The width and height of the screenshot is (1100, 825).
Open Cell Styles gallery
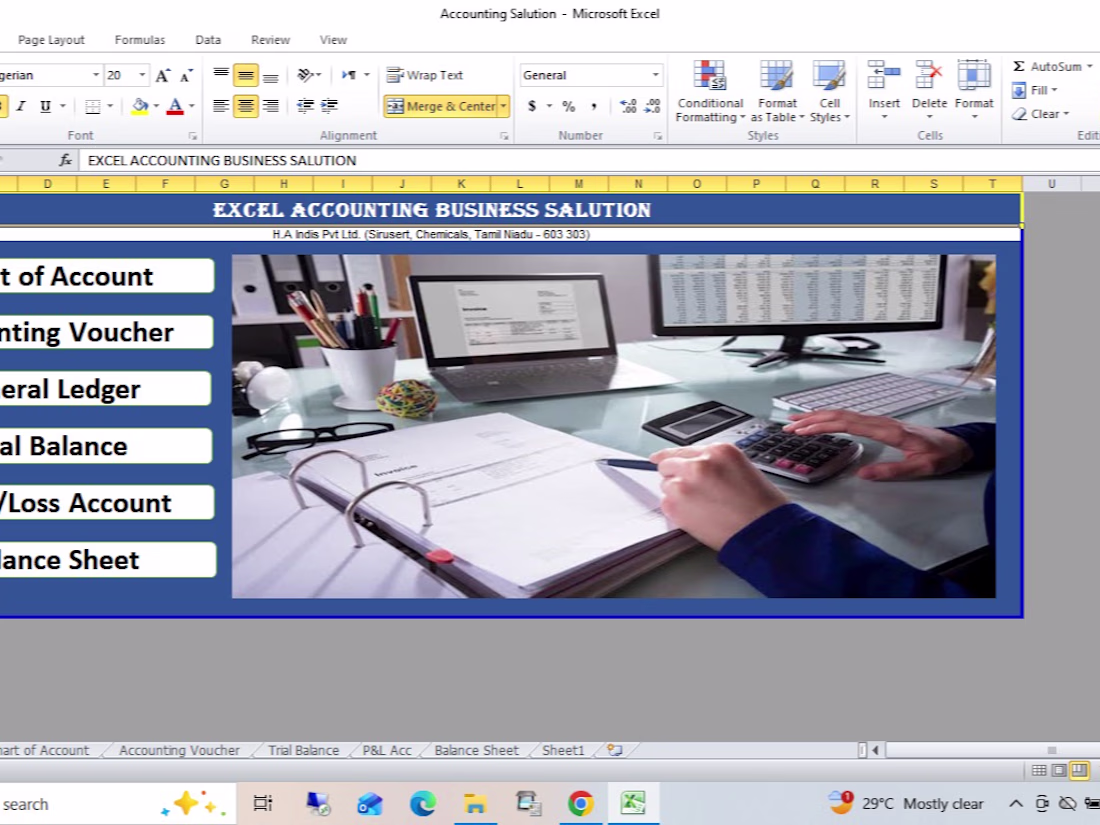[x=829, y=92]
